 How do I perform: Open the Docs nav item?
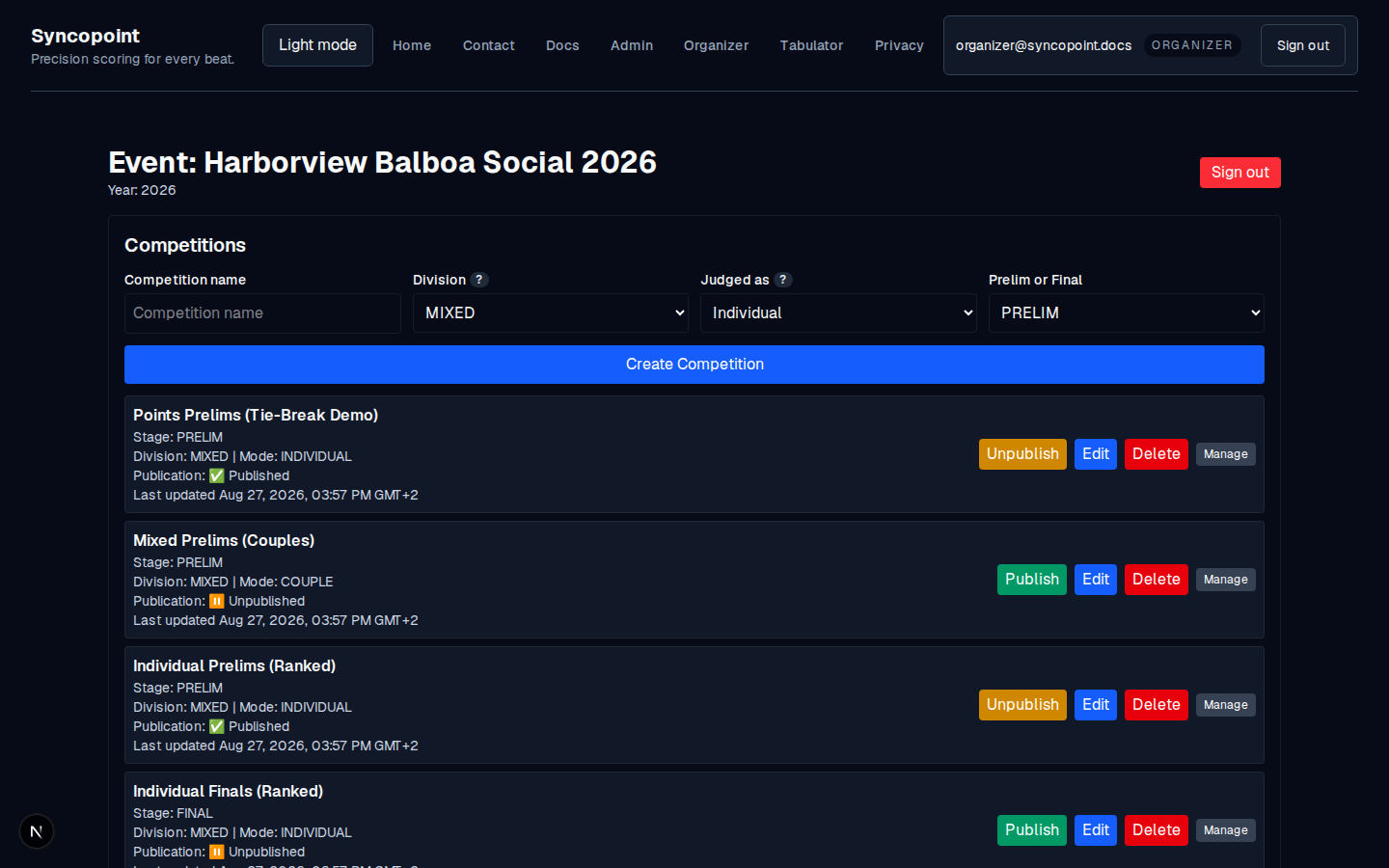point(562,45)
